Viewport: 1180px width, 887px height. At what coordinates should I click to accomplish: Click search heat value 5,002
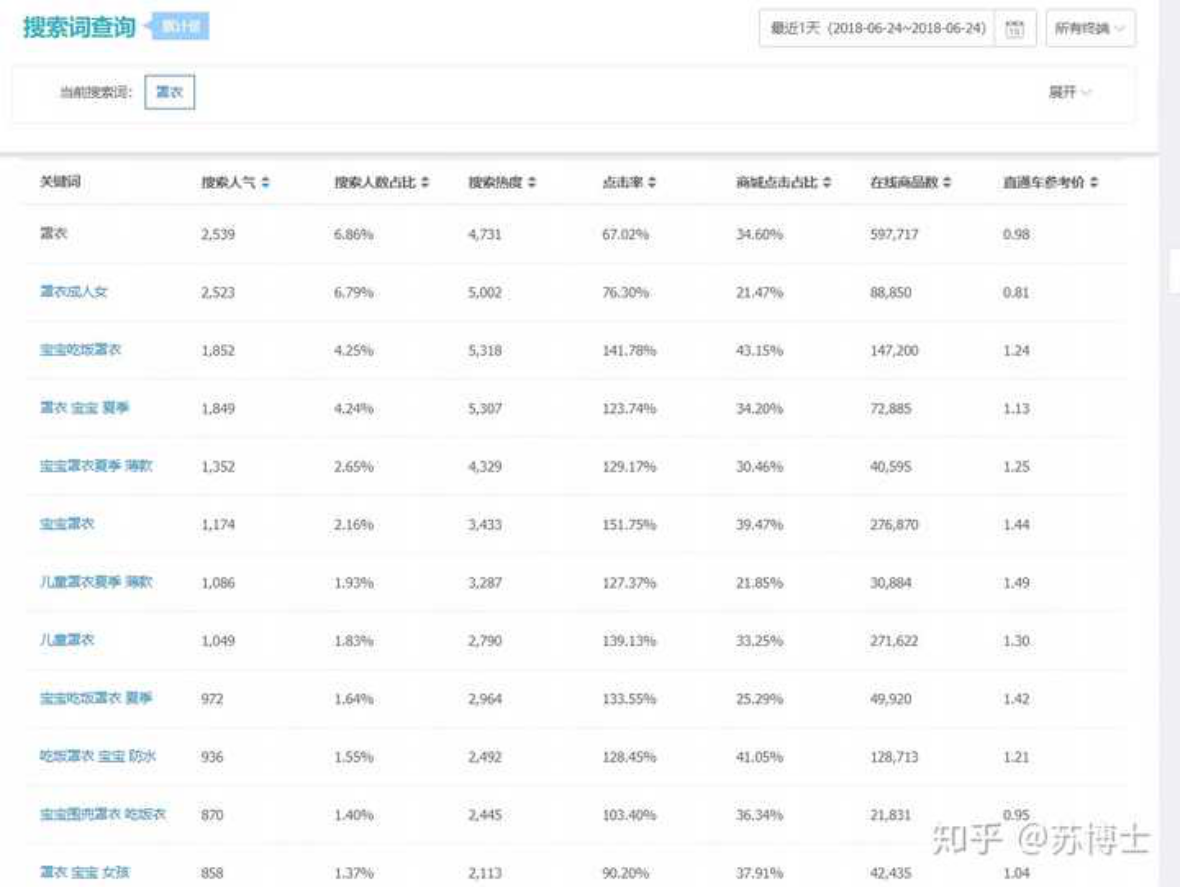pos(485,292)
